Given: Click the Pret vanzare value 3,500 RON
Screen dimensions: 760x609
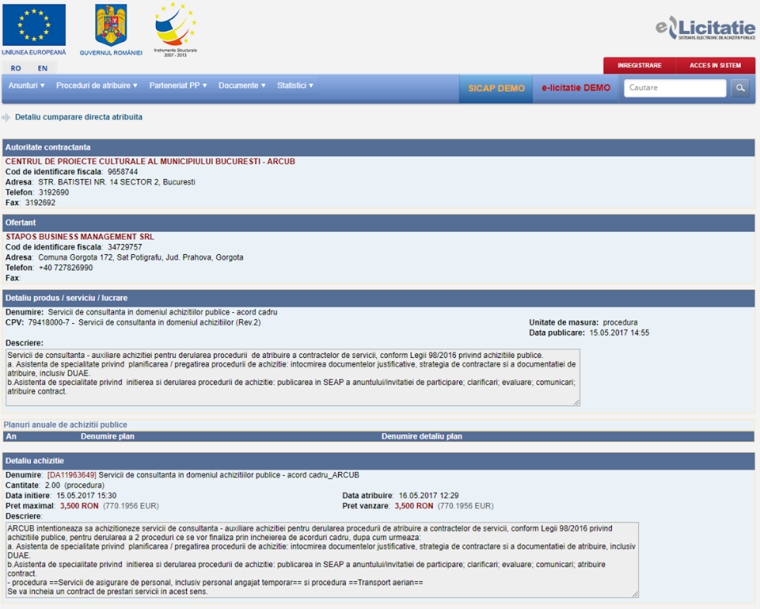Looking at the screenshot, I should (413, 506).
